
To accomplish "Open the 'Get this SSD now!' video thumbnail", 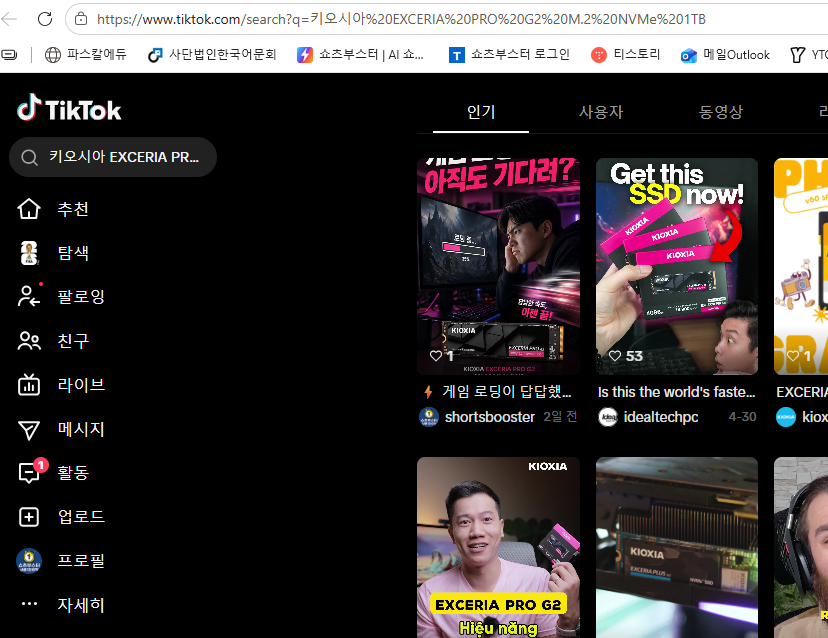I will [x=677, y=266].
